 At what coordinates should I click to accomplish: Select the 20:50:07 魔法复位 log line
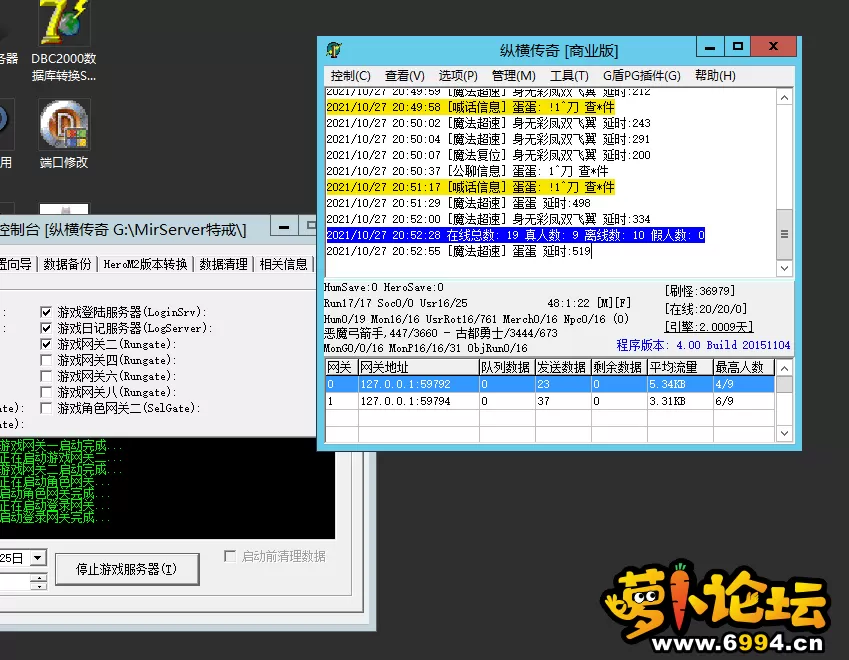[x=488, y=155]
